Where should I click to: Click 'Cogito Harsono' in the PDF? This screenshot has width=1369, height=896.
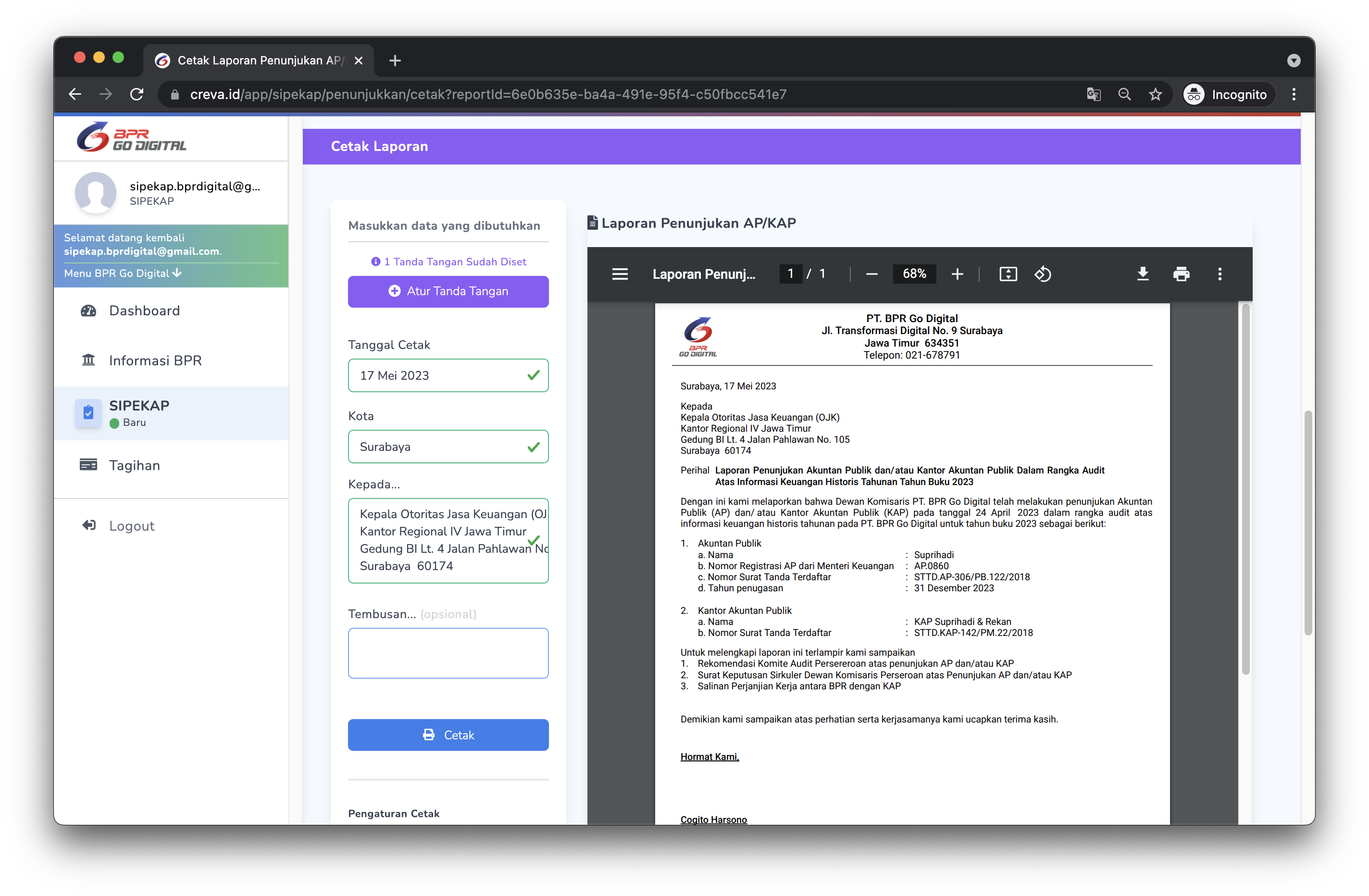pos(713,819)
